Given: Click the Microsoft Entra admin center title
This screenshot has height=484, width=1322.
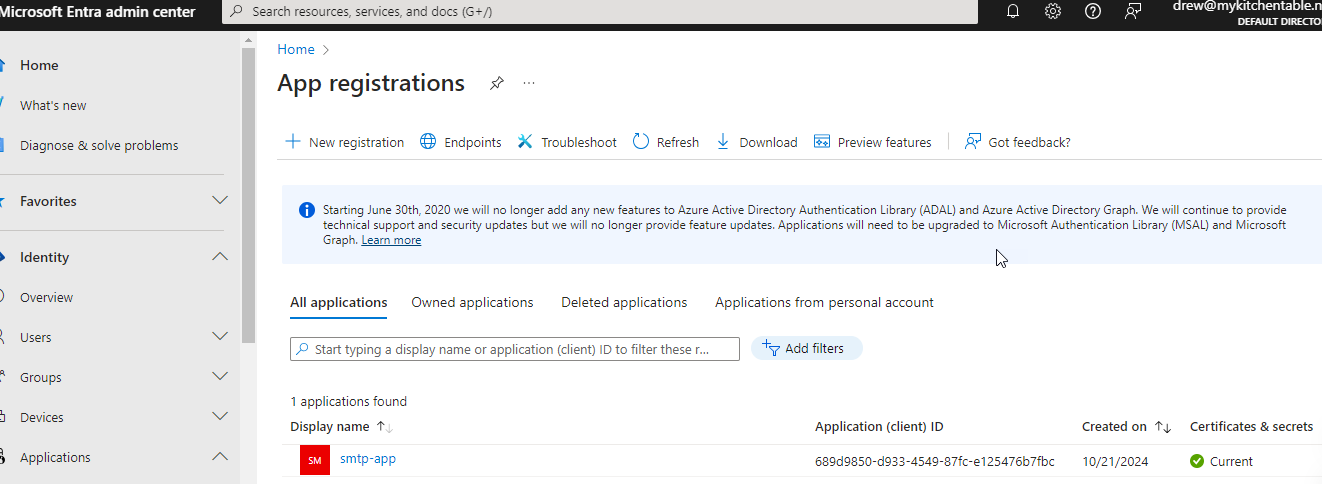Looking at the screenshot, I should [98, 12].
